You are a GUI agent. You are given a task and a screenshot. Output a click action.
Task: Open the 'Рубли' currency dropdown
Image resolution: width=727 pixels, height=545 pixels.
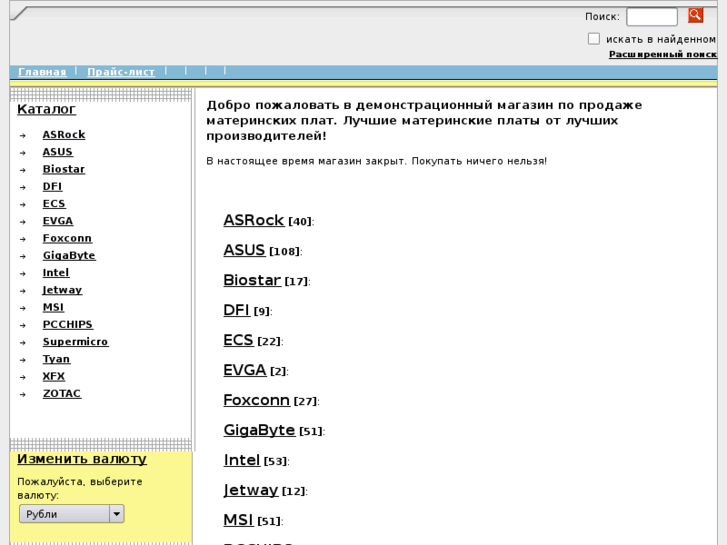coord(72,514)
